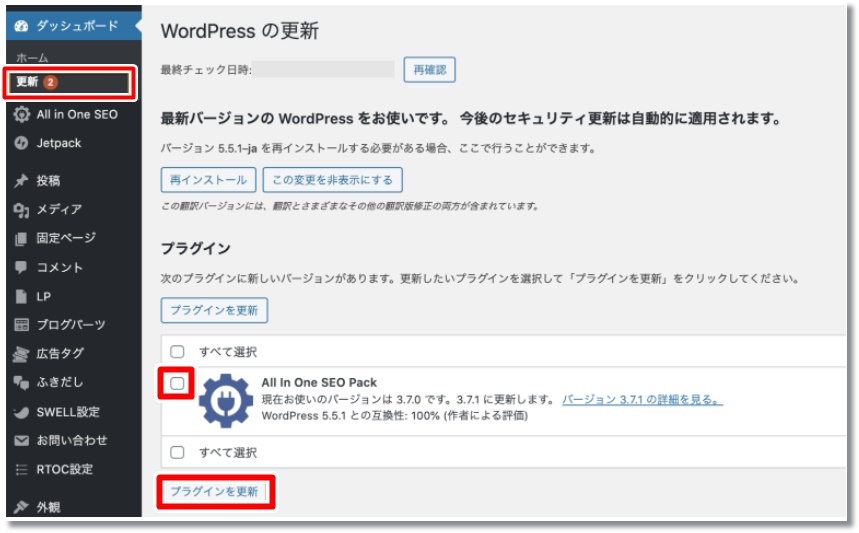Click the paintbrush icon beside 外観

21,507
